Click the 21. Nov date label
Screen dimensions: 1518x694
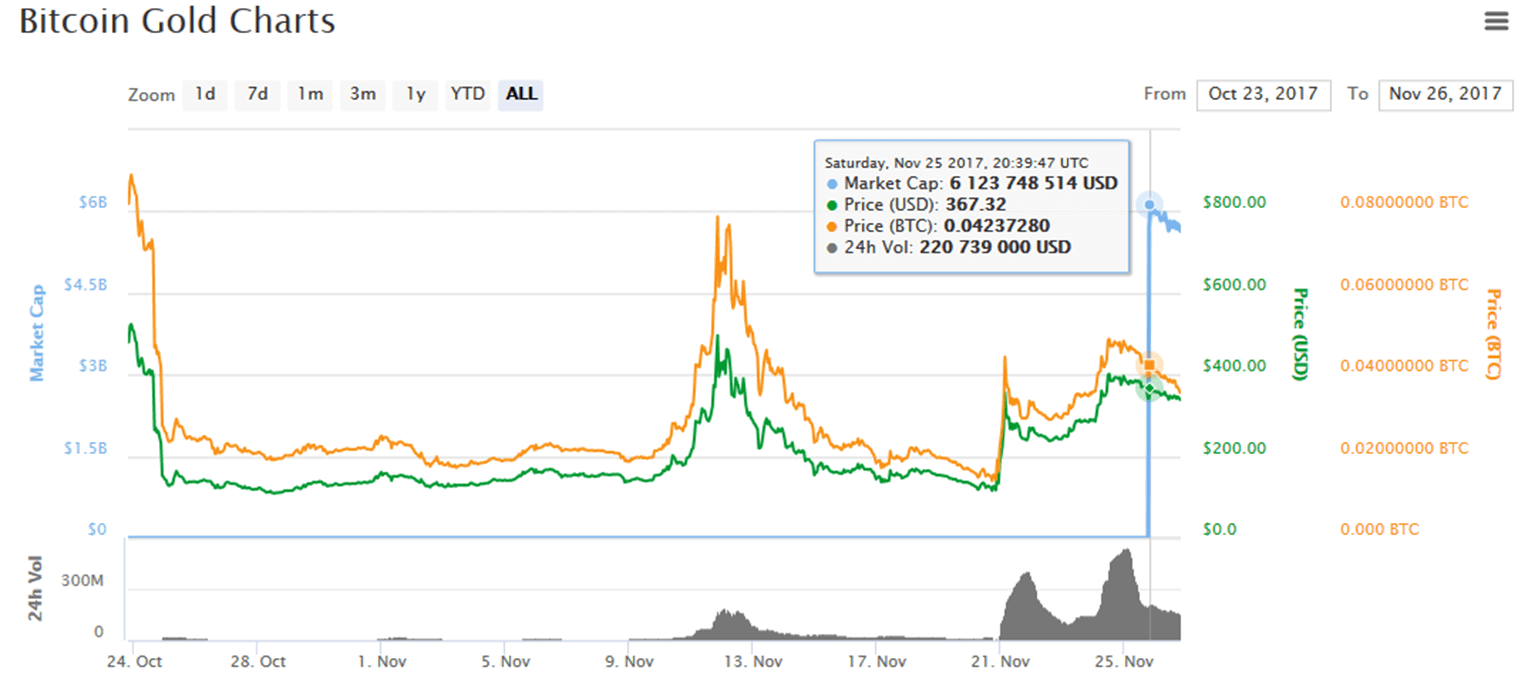tap(999, 662)
